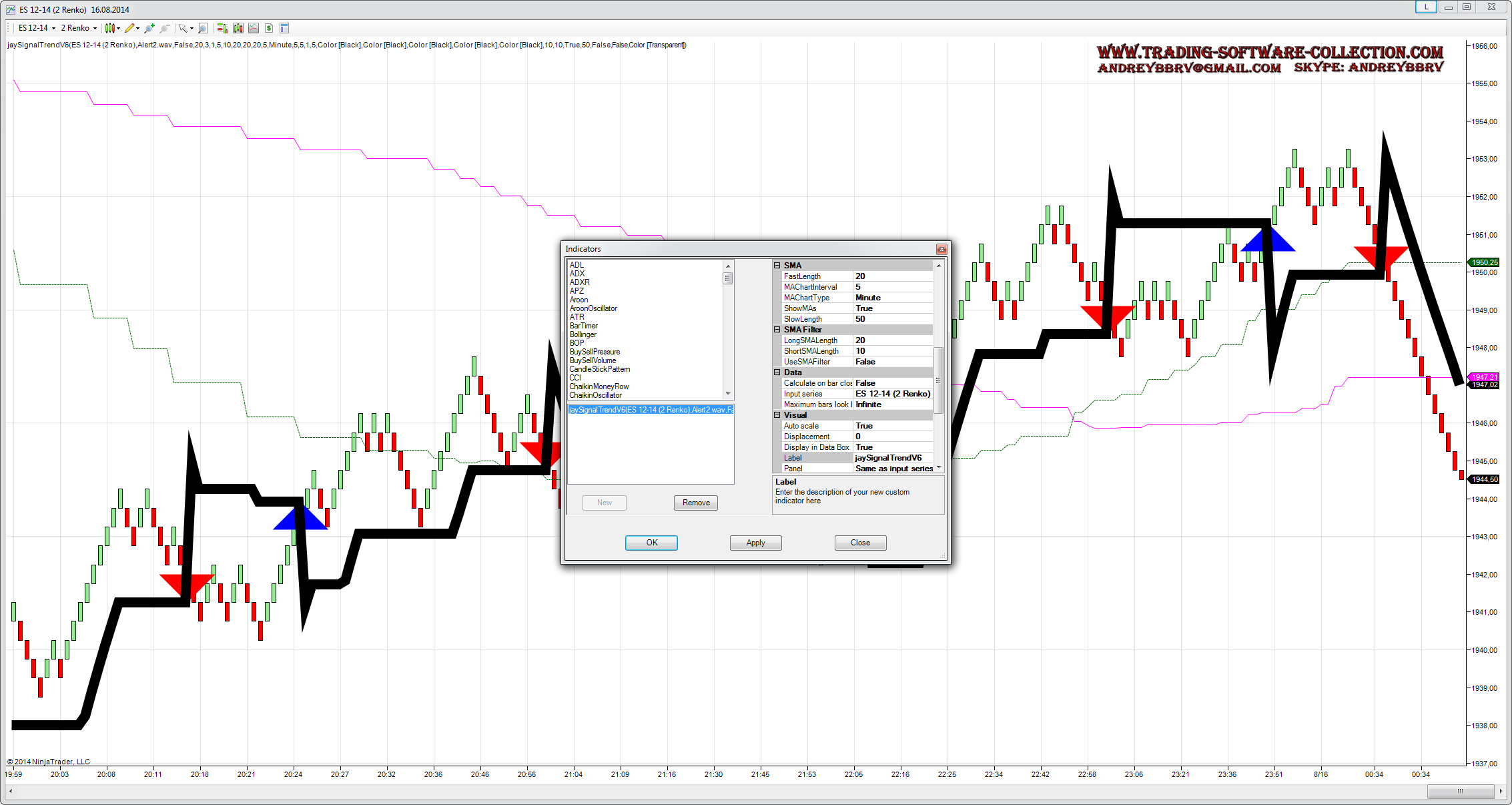Image resolution: width=1512 pixels, height=805 pixels.
Task: Click the zoom frame magnifier icon
Action: tap(203, 28)
